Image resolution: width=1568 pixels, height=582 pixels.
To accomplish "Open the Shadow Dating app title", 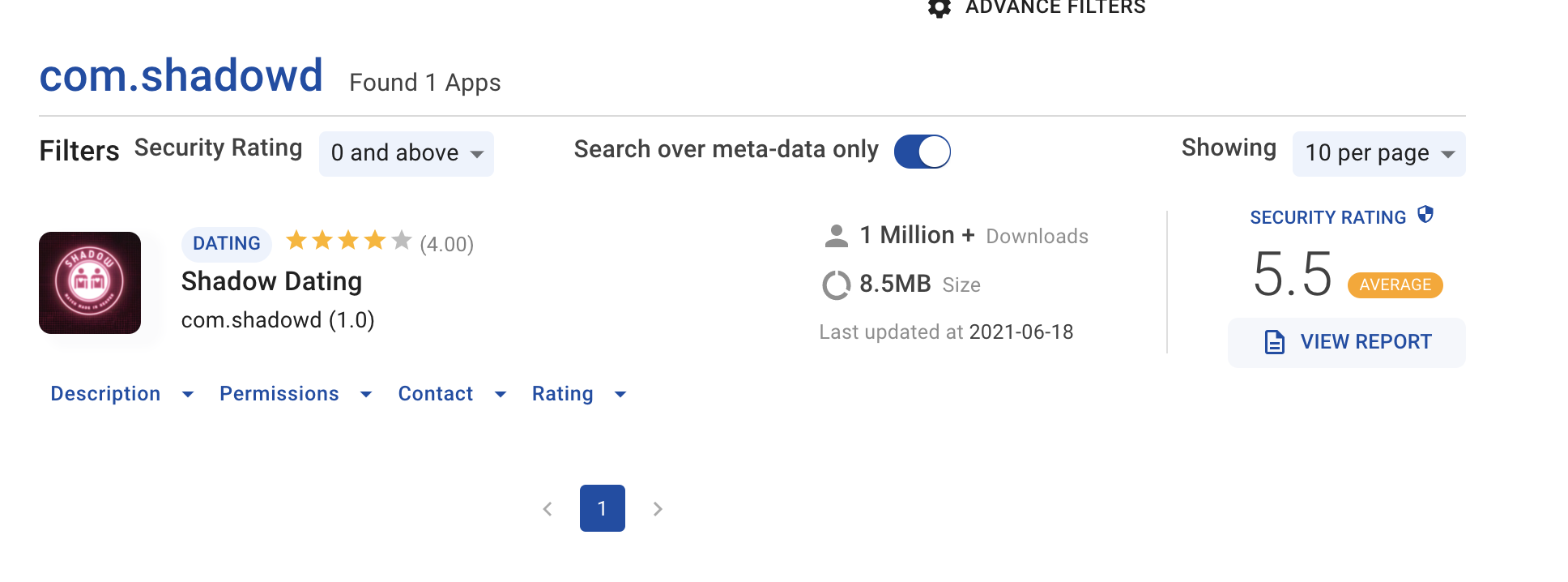I will click(x=271, y=281).
